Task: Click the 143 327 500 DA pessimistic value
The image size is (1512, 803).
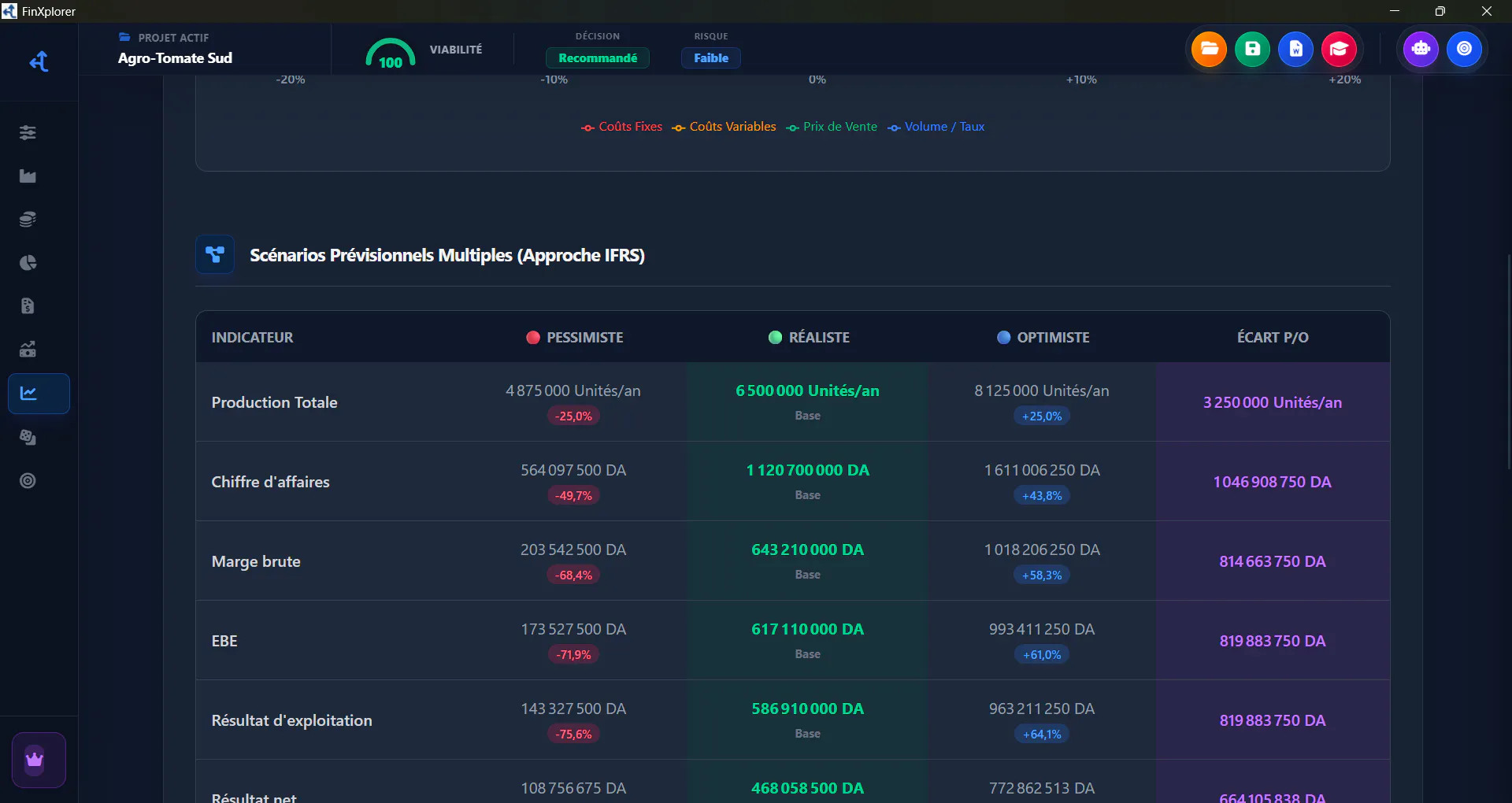Action: click(573, 709)
